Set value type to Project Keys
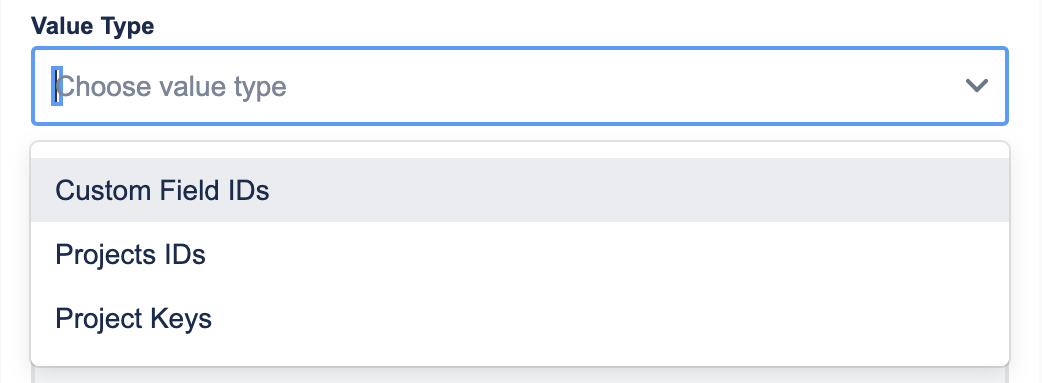The width and height of the screenshot is (1042, 383). 520,318
